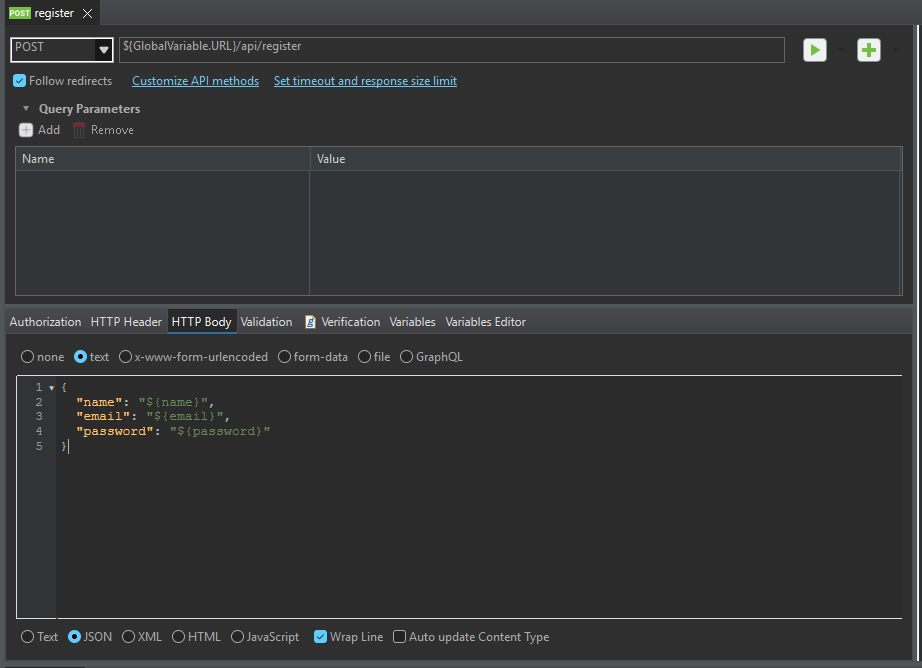Click the Add query parameter plus icon

tap(26, 130)
